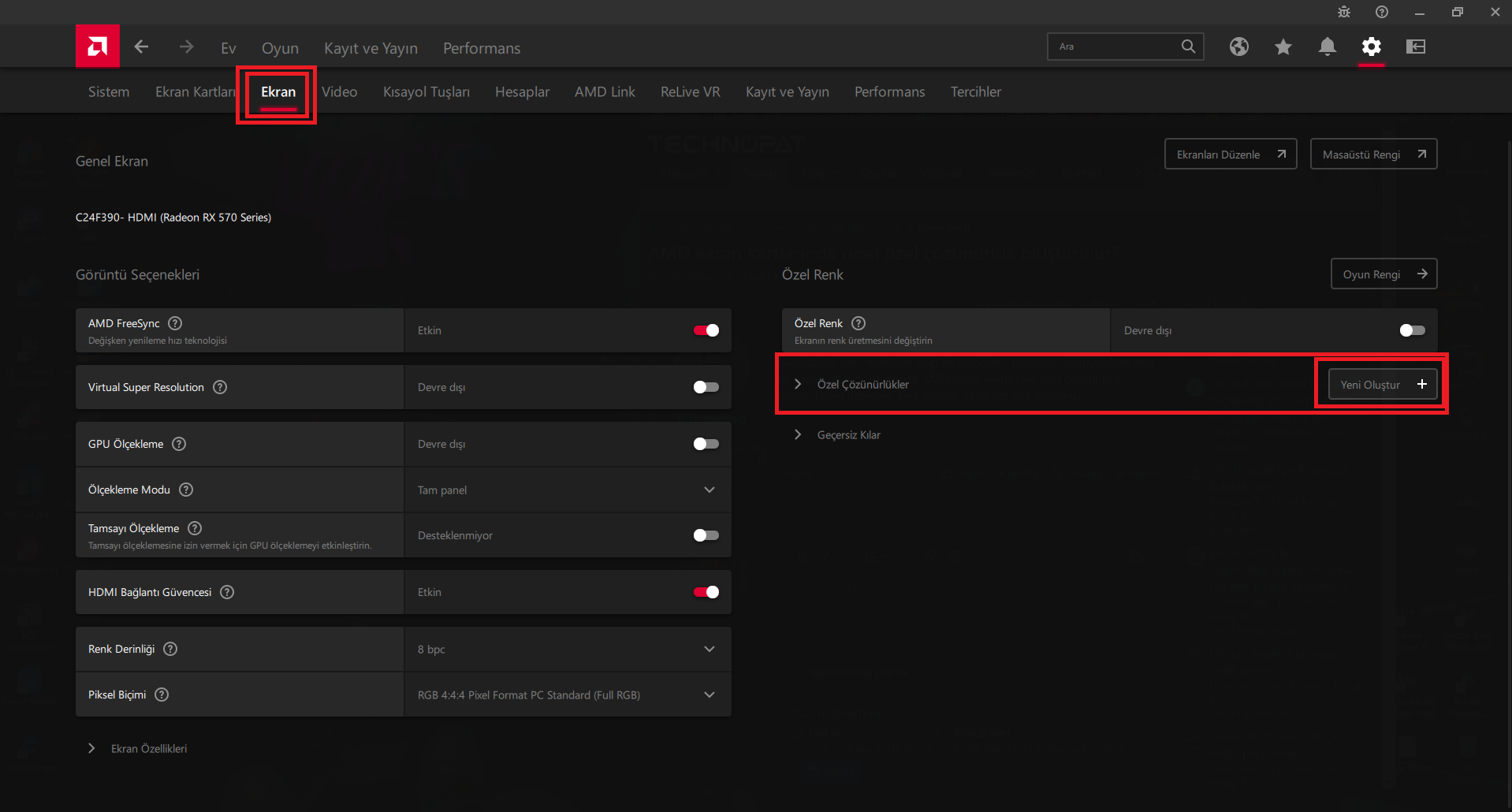
Task: Select the Ekran tab
Action: [278, 91]
